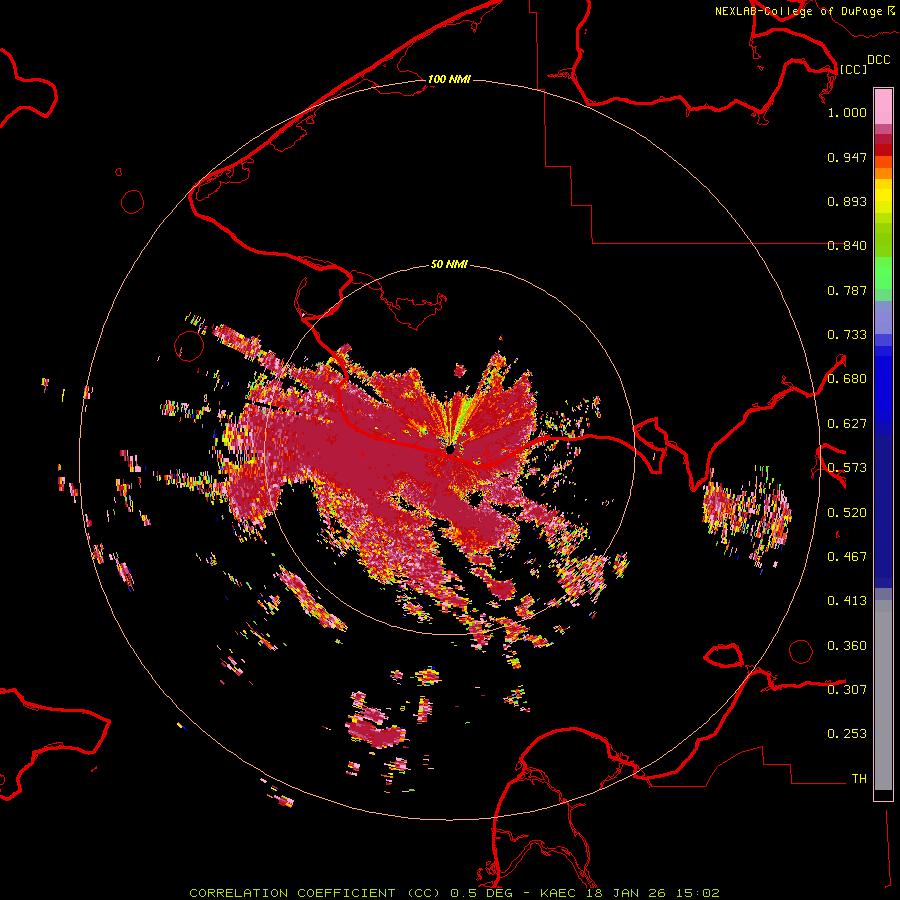Viewport: 900px width, 900px height.
Task: Click the TH legend label
Action: coord(859,779)
